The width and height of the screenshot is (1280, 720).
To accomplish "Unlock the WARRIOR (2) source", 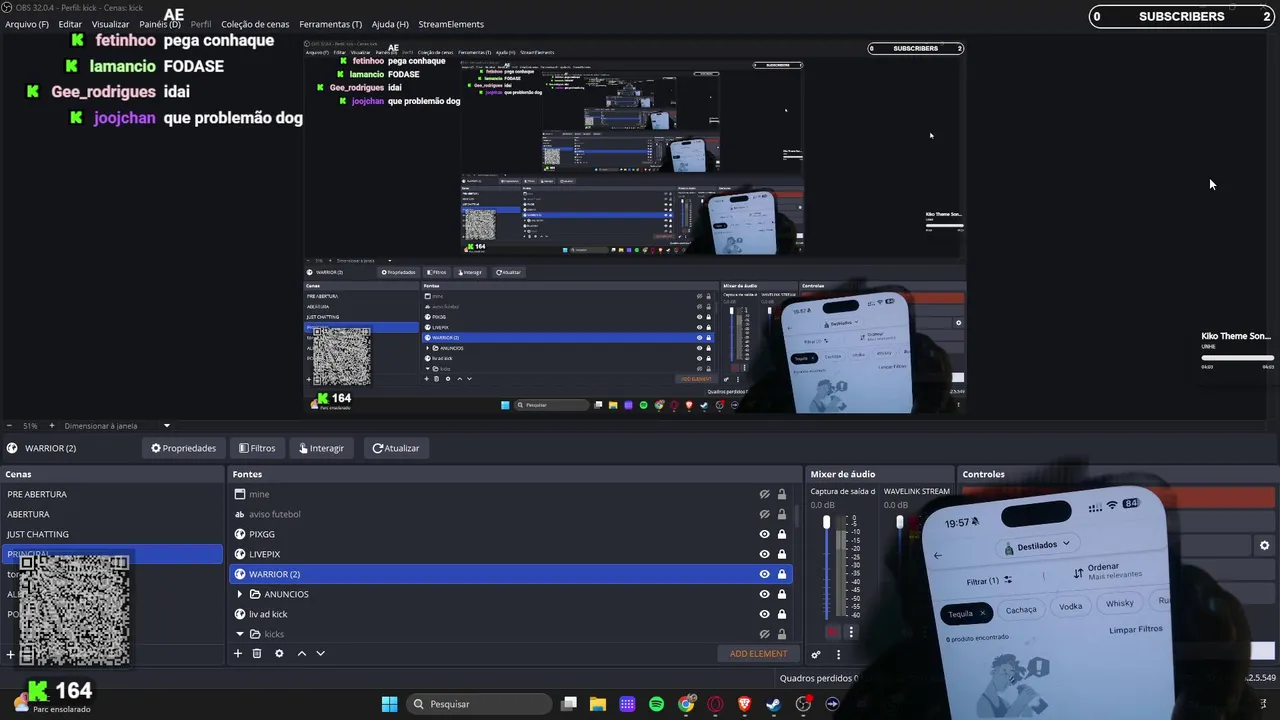I will pyautogui.click(x=782, y=574).
